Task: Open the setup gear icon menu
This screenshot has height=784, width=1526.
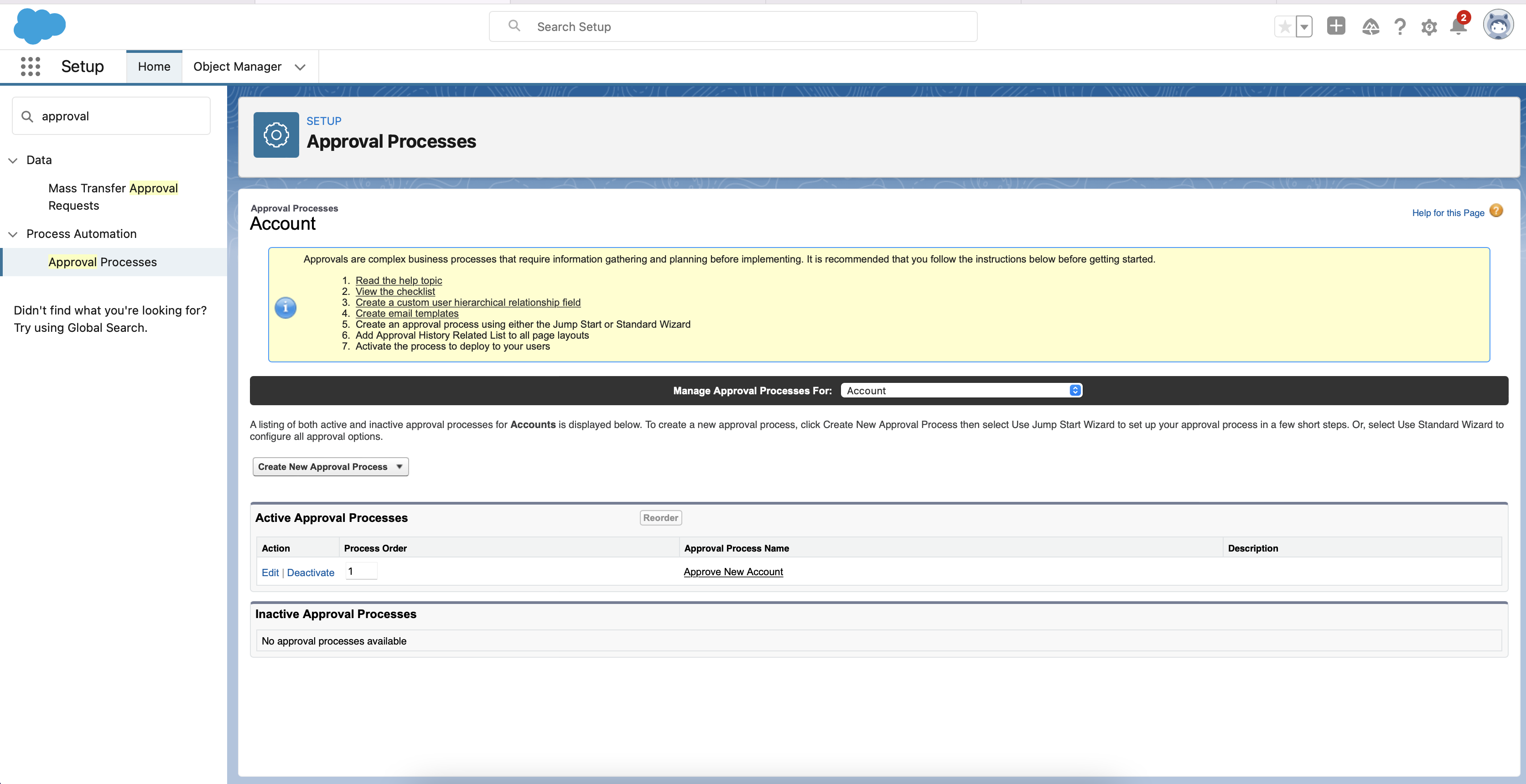Action: [x=1429, y=26]
